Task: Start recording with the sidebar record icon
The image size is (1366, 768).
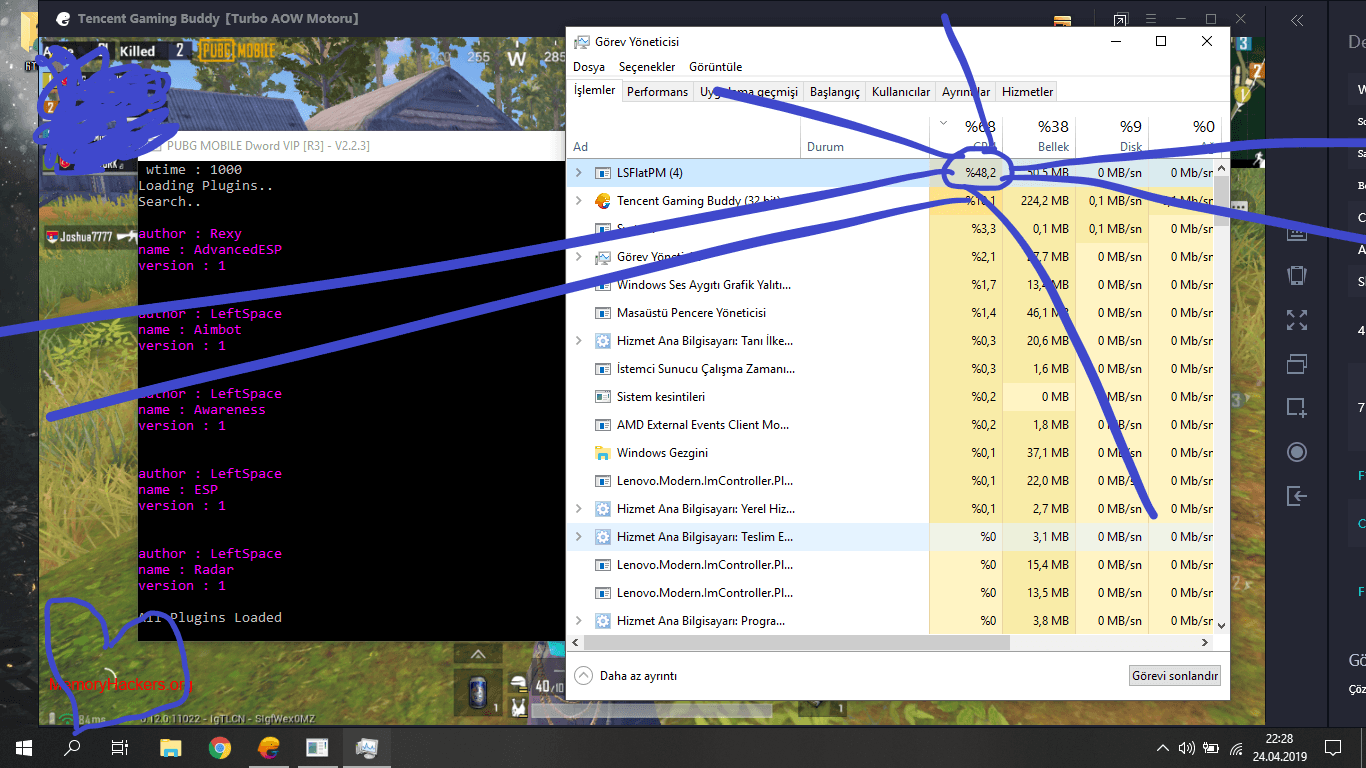Action: (1297, 451)
